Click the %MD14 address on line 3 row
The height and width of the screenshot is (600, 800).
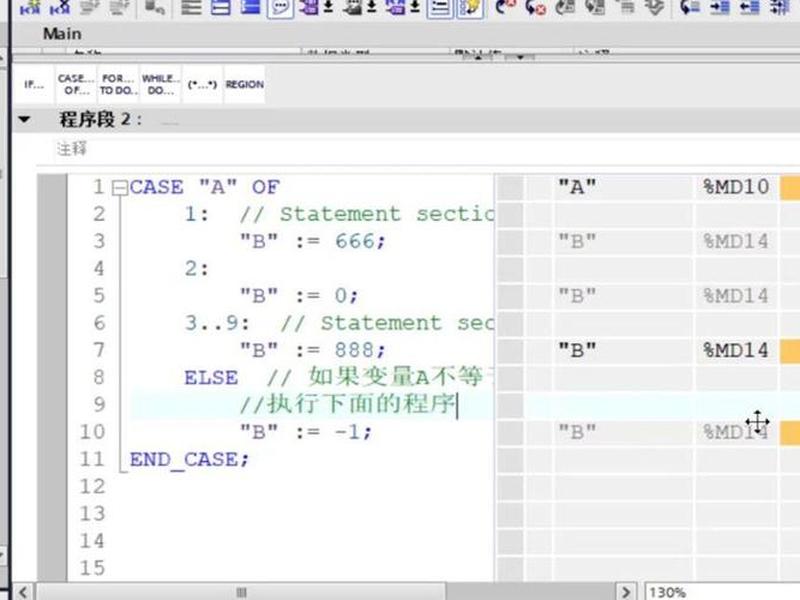(x=736, y=241)
